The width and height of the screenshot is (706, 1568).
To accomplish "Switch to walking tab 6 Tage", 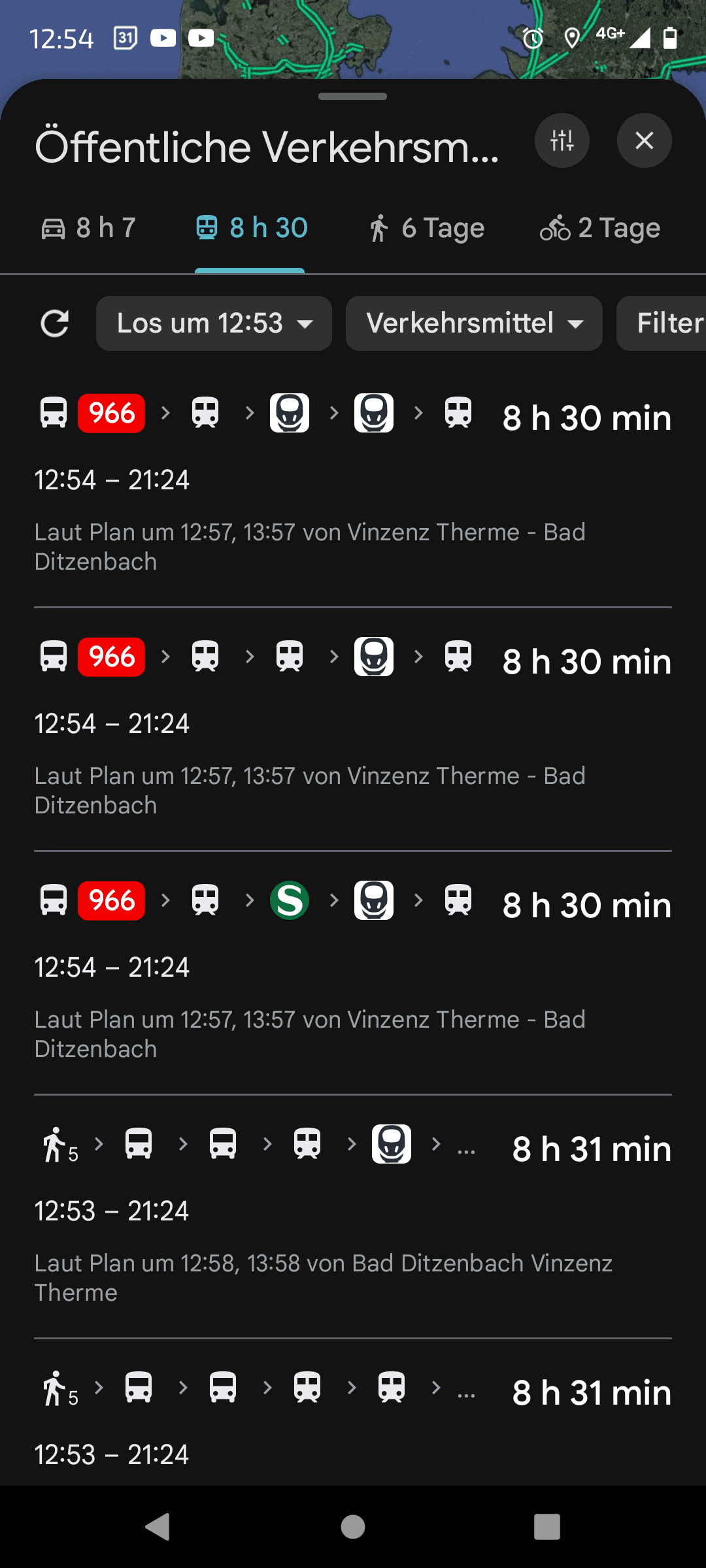I will [x=426, y=228].
